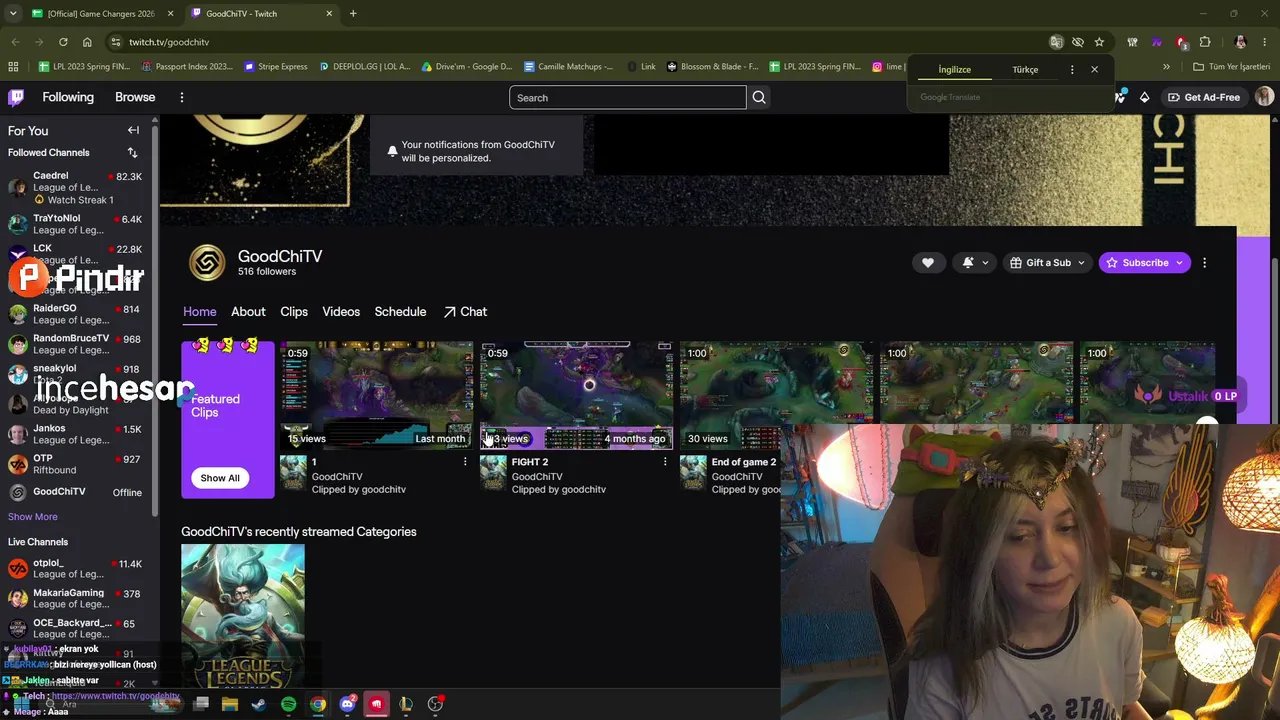This screenshot has height=720, width=1280.
Task: Open Chrome extensions puzzle icon
Action: 1205,42
